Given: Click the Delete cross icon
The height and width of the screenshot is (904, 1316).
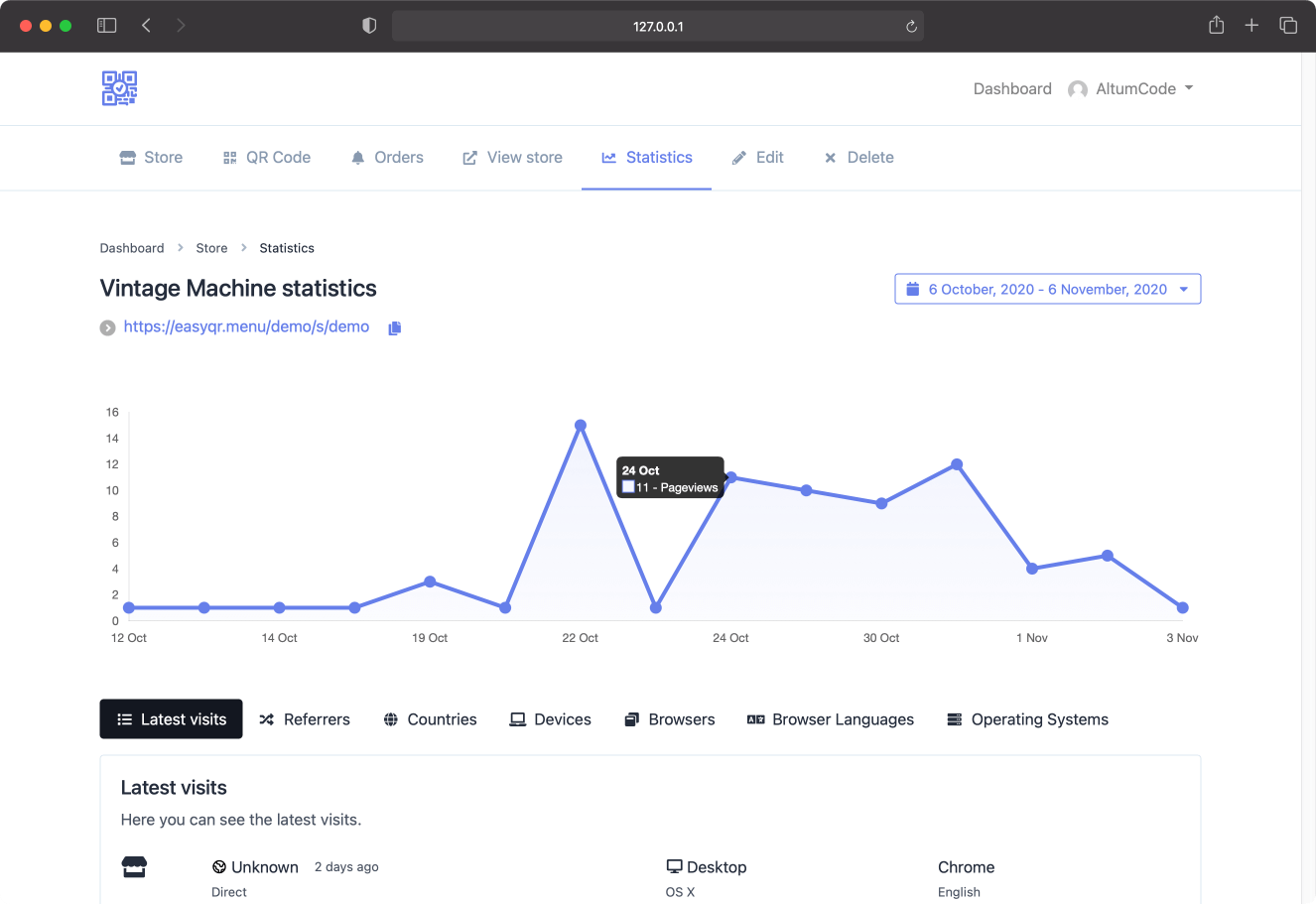Looking at the screenshot, I should pyautogui.click(x=830, y=157).
